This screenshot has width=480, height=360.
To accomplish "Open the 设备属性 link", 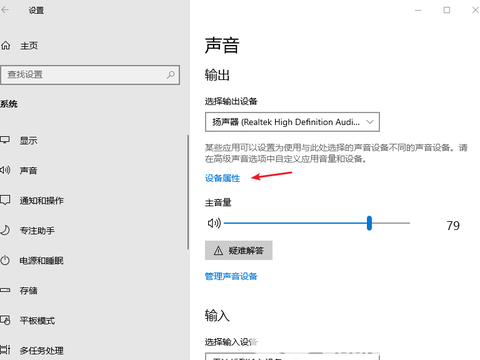I will 222,178.
